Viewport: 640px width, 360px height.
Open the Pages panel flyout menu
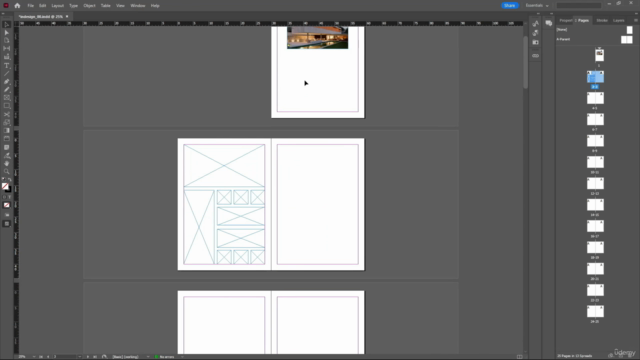click(636, 20)
